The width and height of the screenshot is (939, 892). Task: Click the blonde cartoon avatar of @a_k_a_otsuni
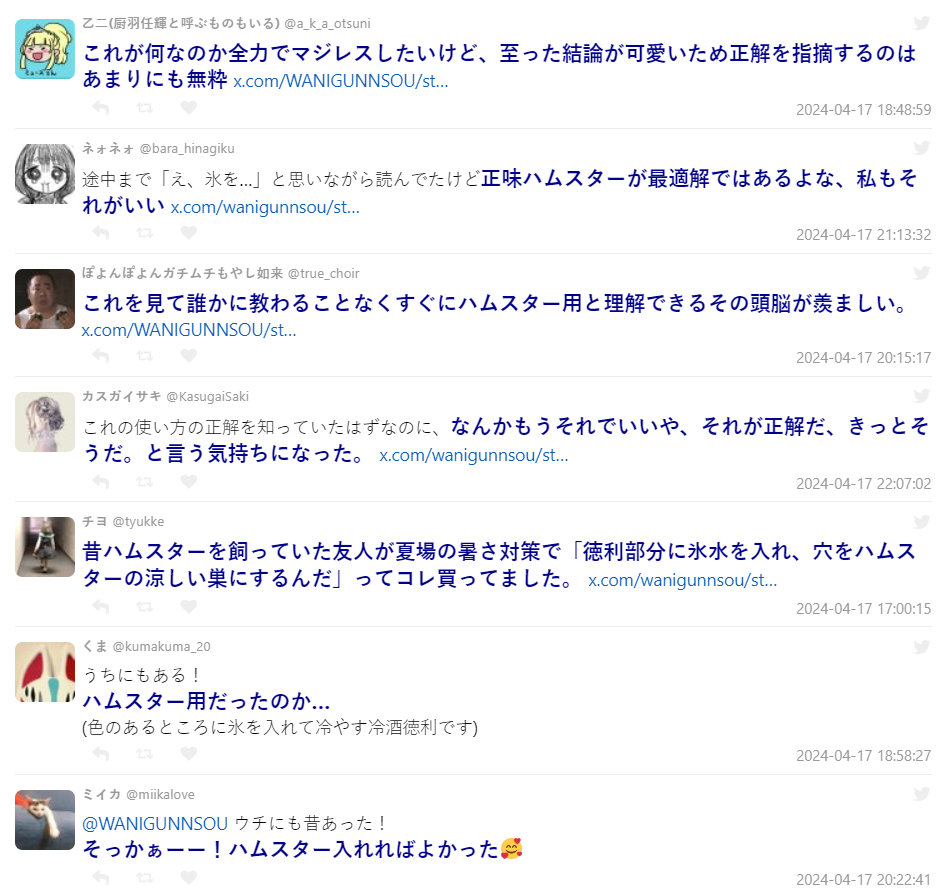click(x=45, y=49)
